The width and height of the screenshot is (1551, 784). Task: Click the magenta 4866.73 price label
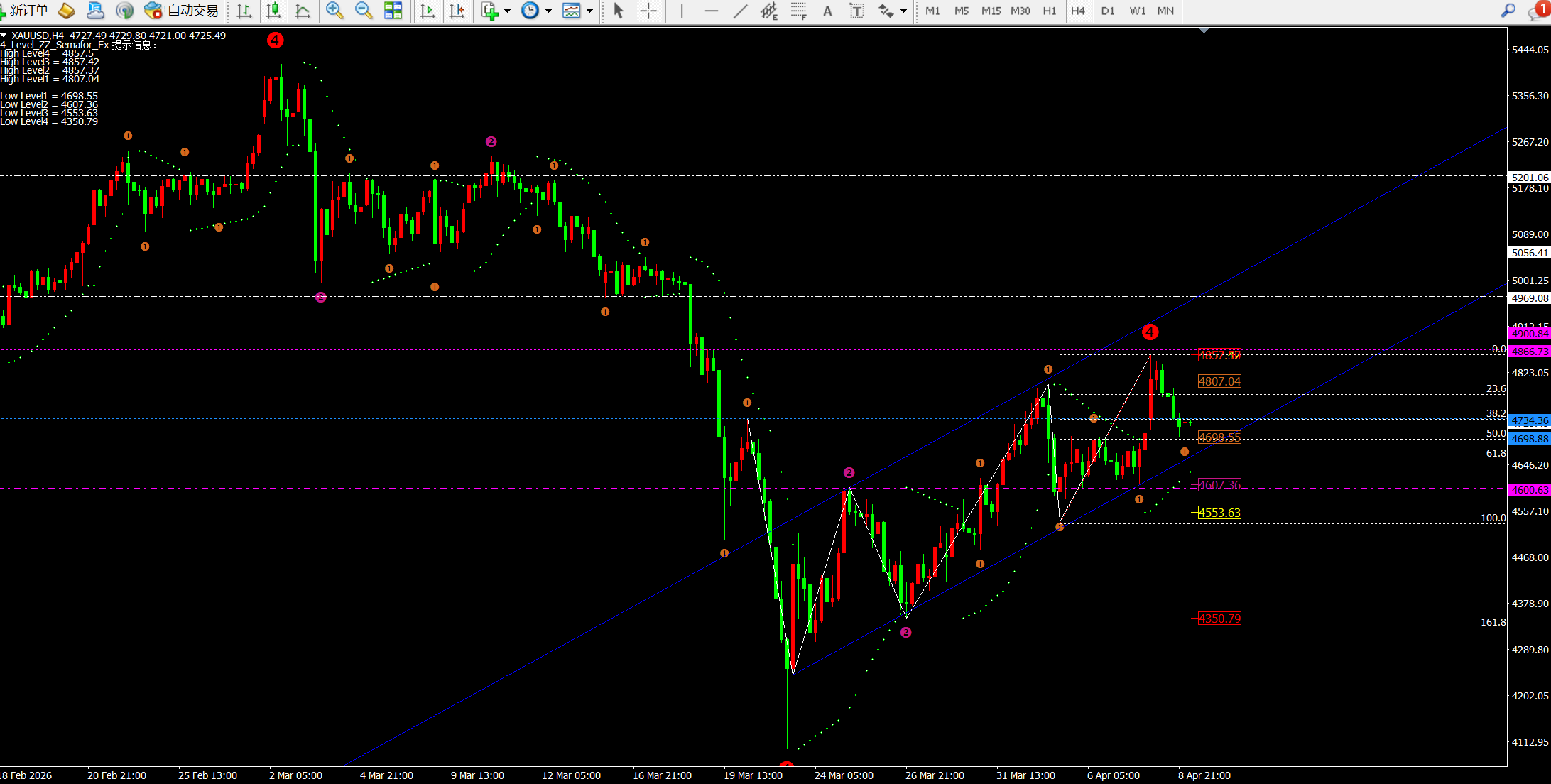(1529, 352)
